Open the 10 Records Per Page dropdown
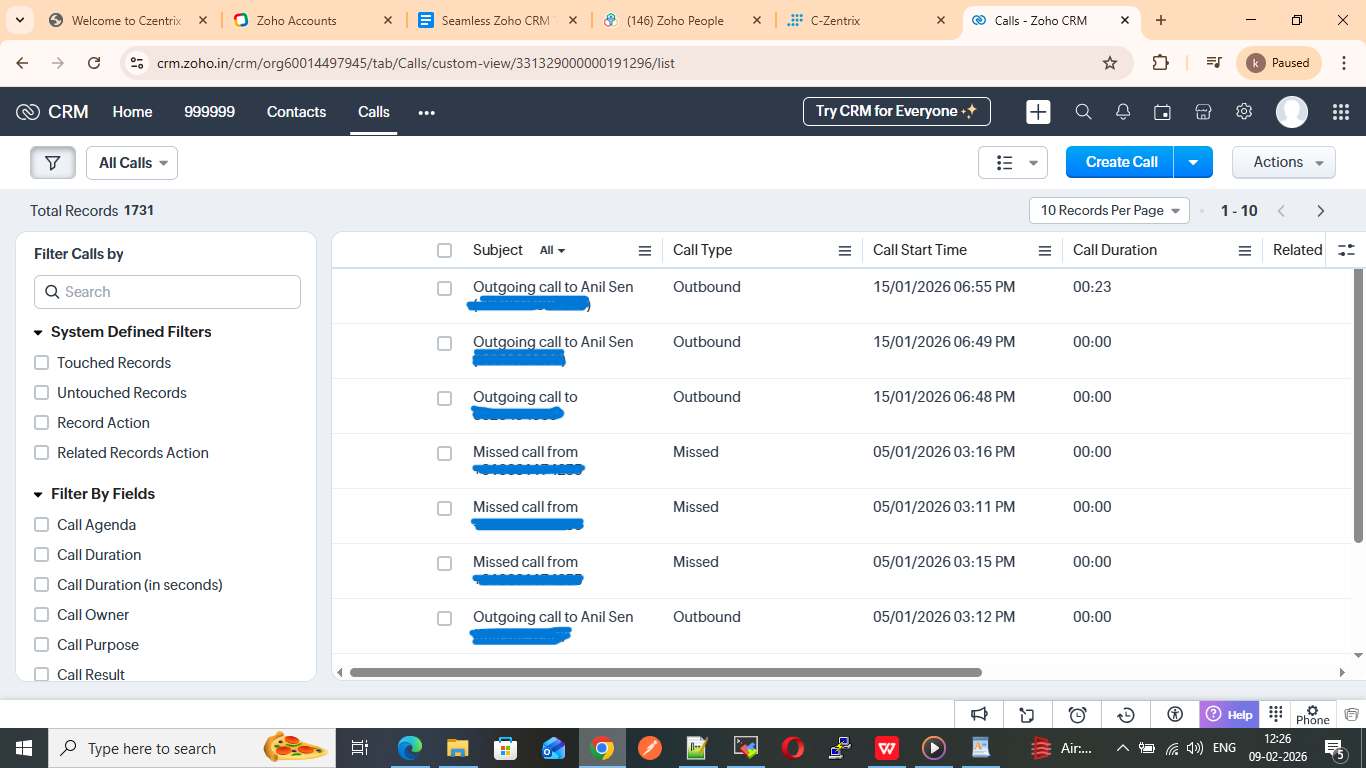 [x=1108, y=211]
